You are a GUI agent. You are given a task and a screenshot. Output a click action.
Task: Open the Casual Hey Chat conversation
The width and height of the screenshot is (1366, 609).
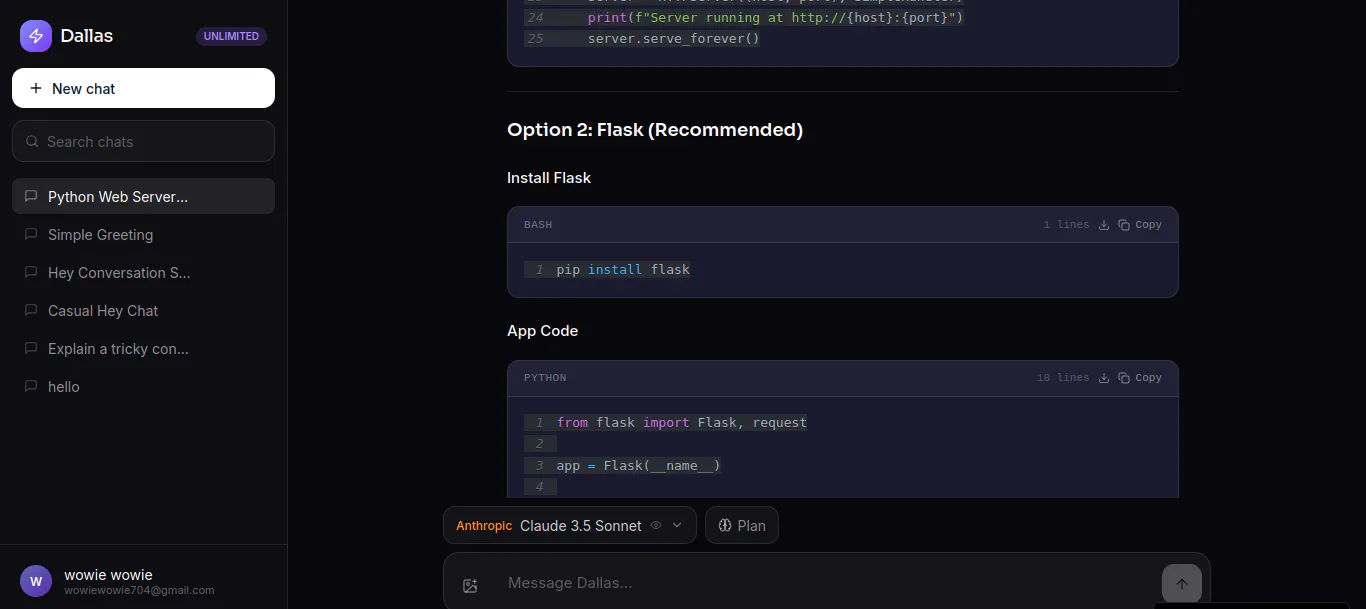coord(143,311)
